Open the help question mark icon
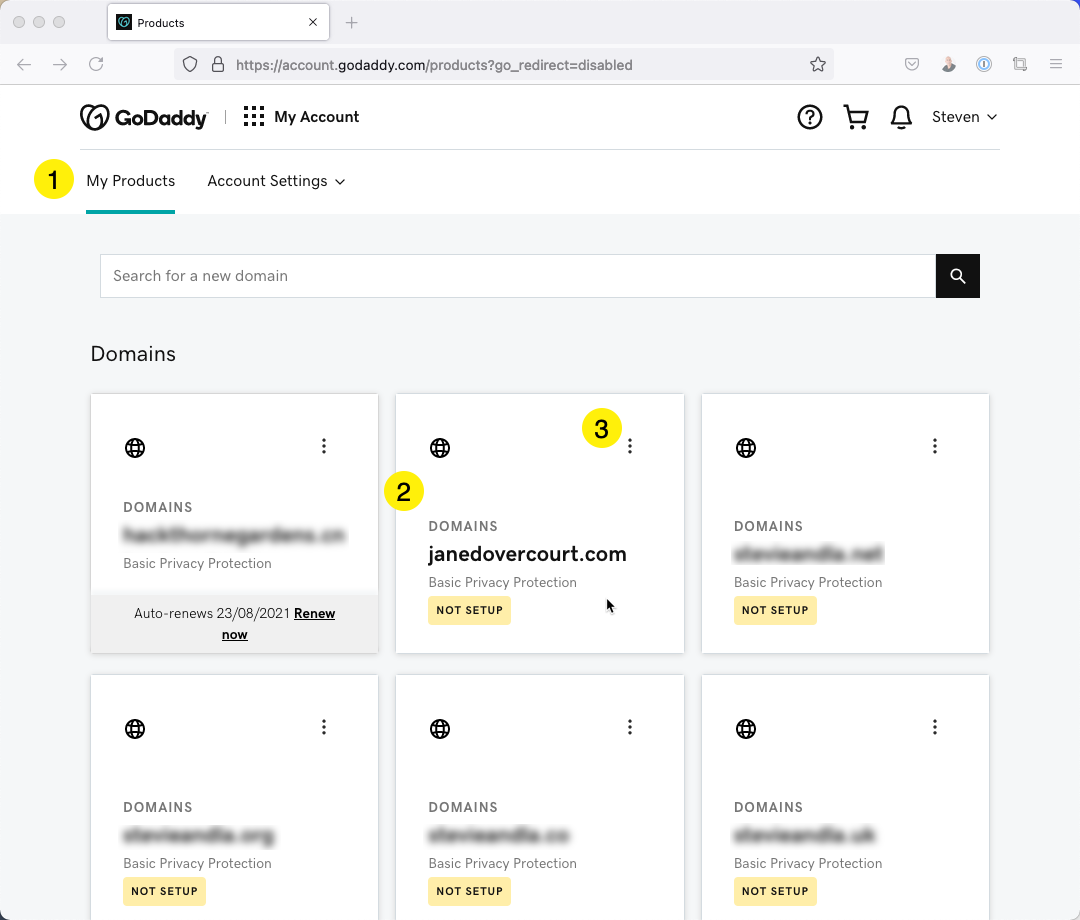 tap(809, 117)
